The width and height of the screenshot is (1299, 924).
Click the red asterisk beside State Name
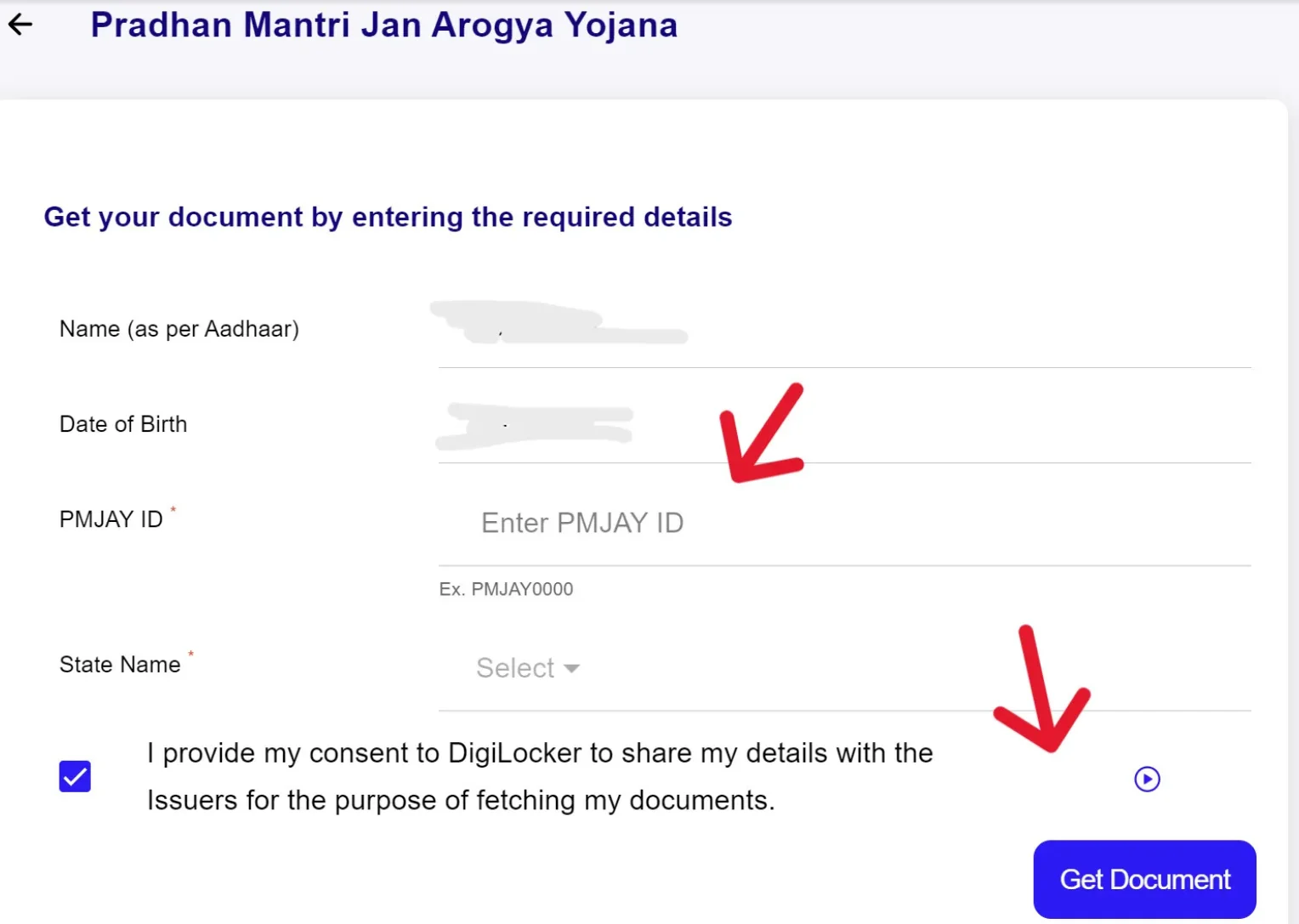click(191, 654)
